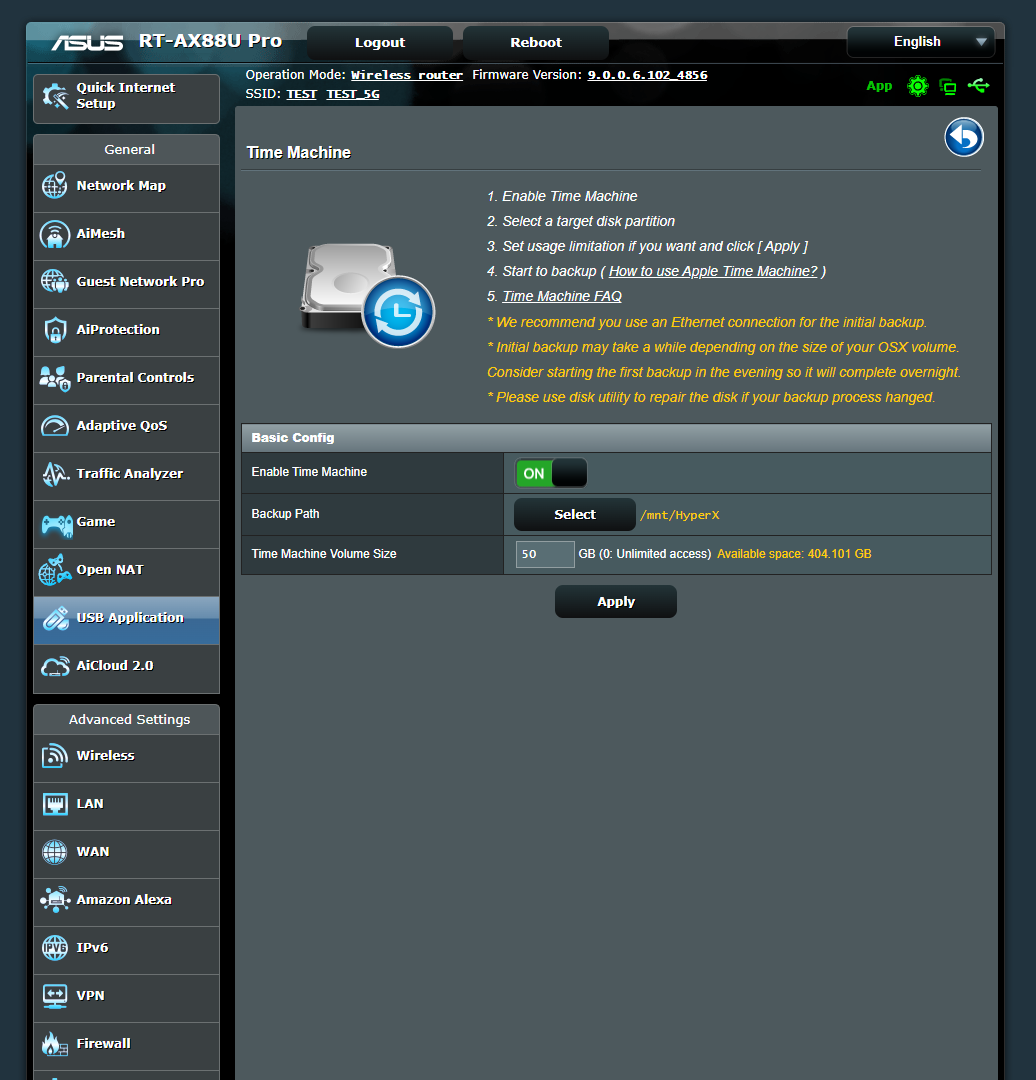Open Firewall settings menu
The image size is (1036, 1080).
[127, 1044]
